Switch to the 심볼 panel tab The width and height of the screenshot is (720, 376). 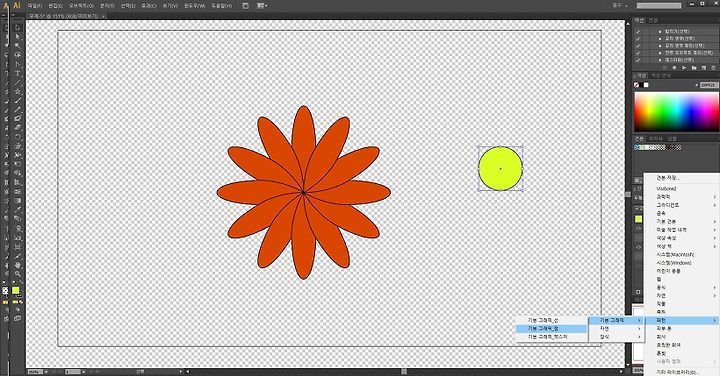[x=672, y=139]
